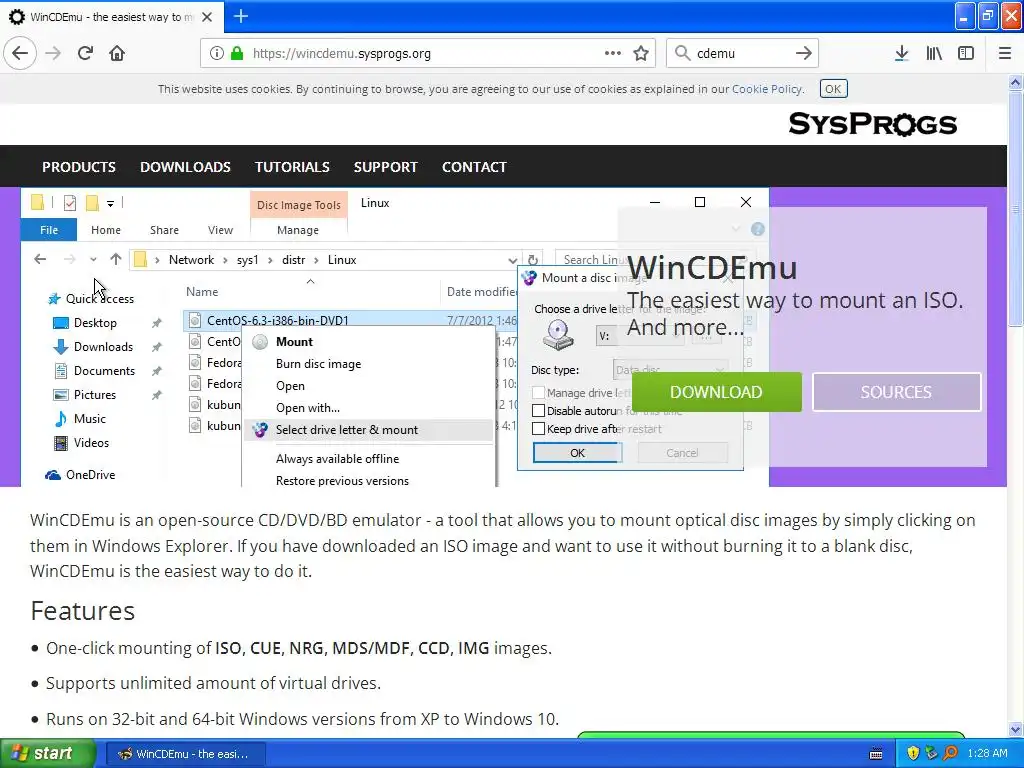Click OK in the Mount a disc image dialog
This screenshot has height=768, width=1024.
coord(577,453)
